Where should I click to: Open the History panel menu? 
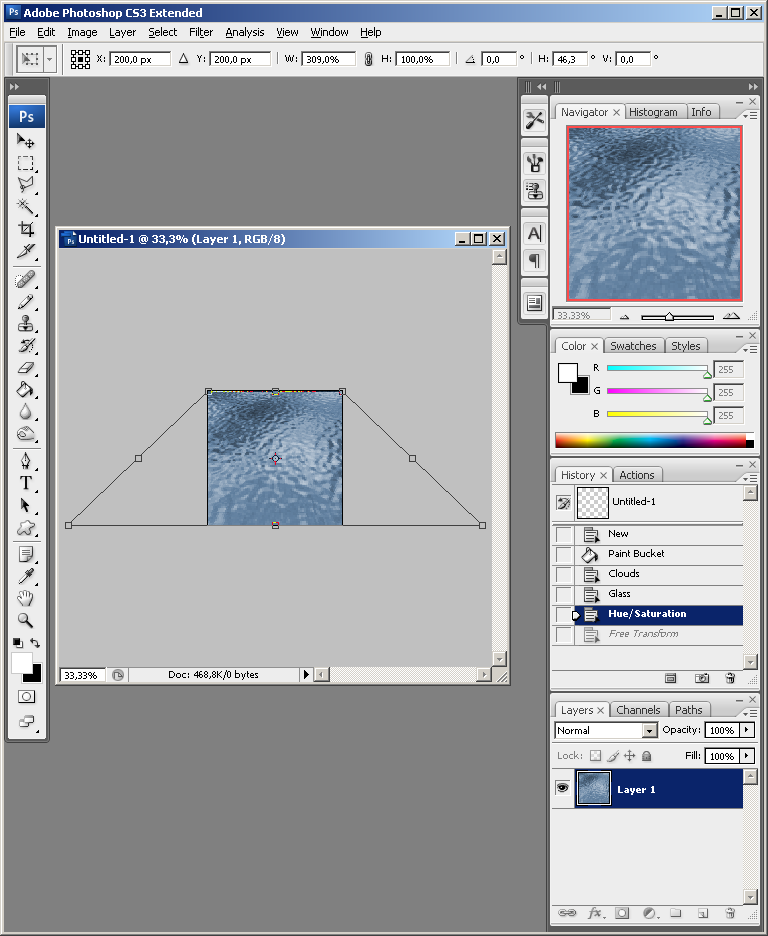point(750,478)
